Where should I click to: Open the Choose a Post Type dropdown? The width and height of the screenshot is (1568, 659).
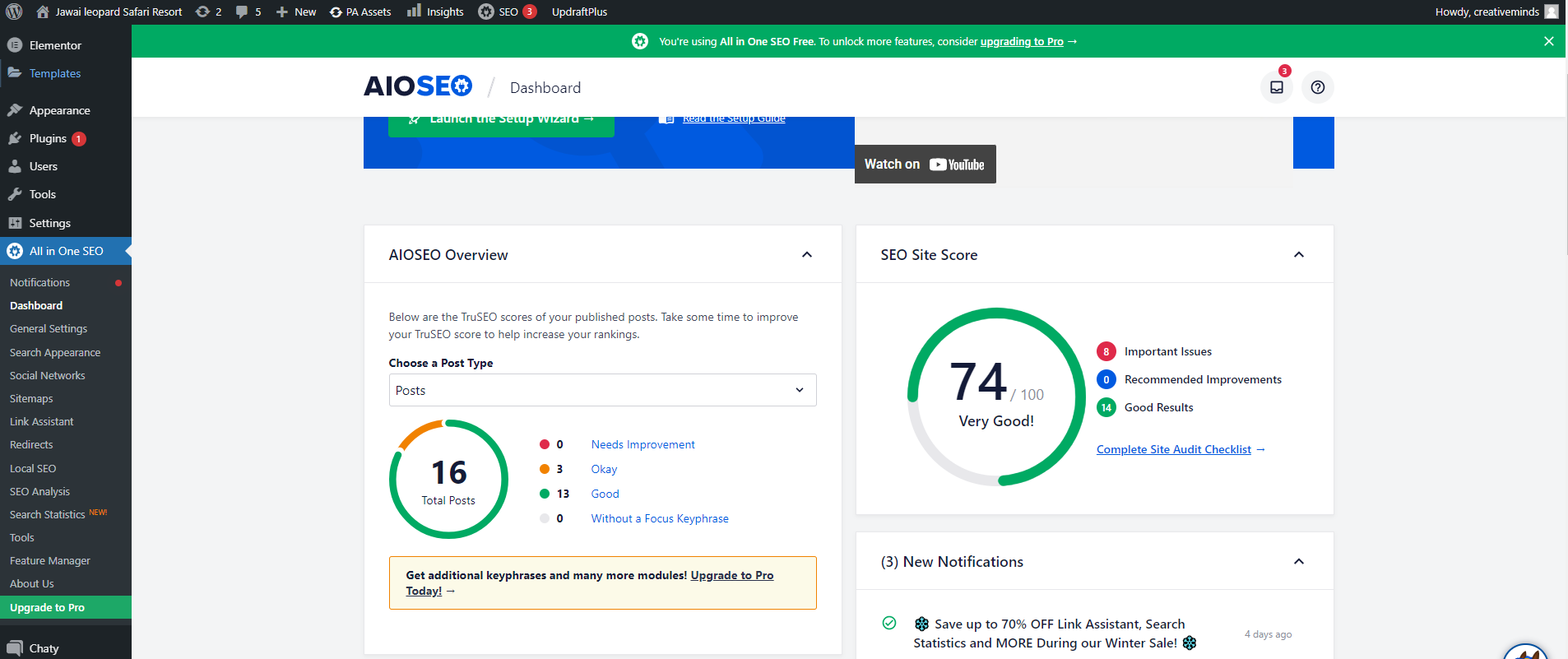click(x=603, y=390)
